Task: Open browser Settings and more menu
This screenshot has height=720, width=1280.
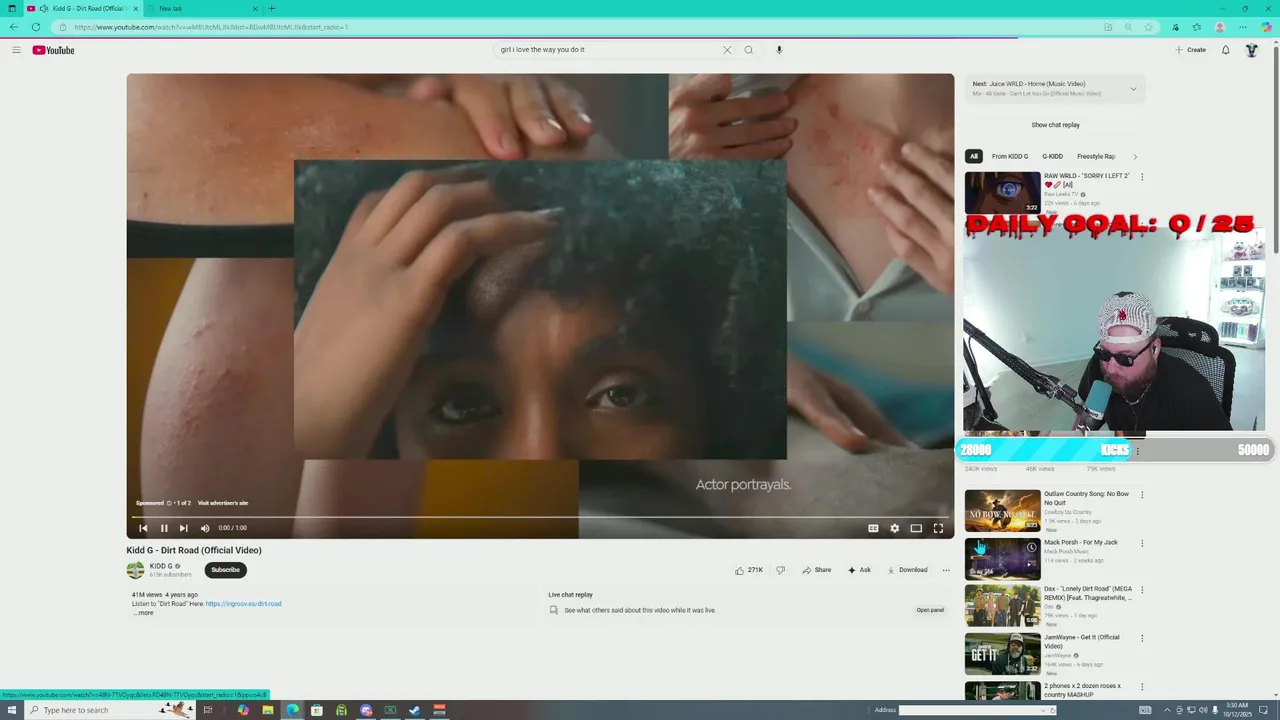Action: 1243,27
